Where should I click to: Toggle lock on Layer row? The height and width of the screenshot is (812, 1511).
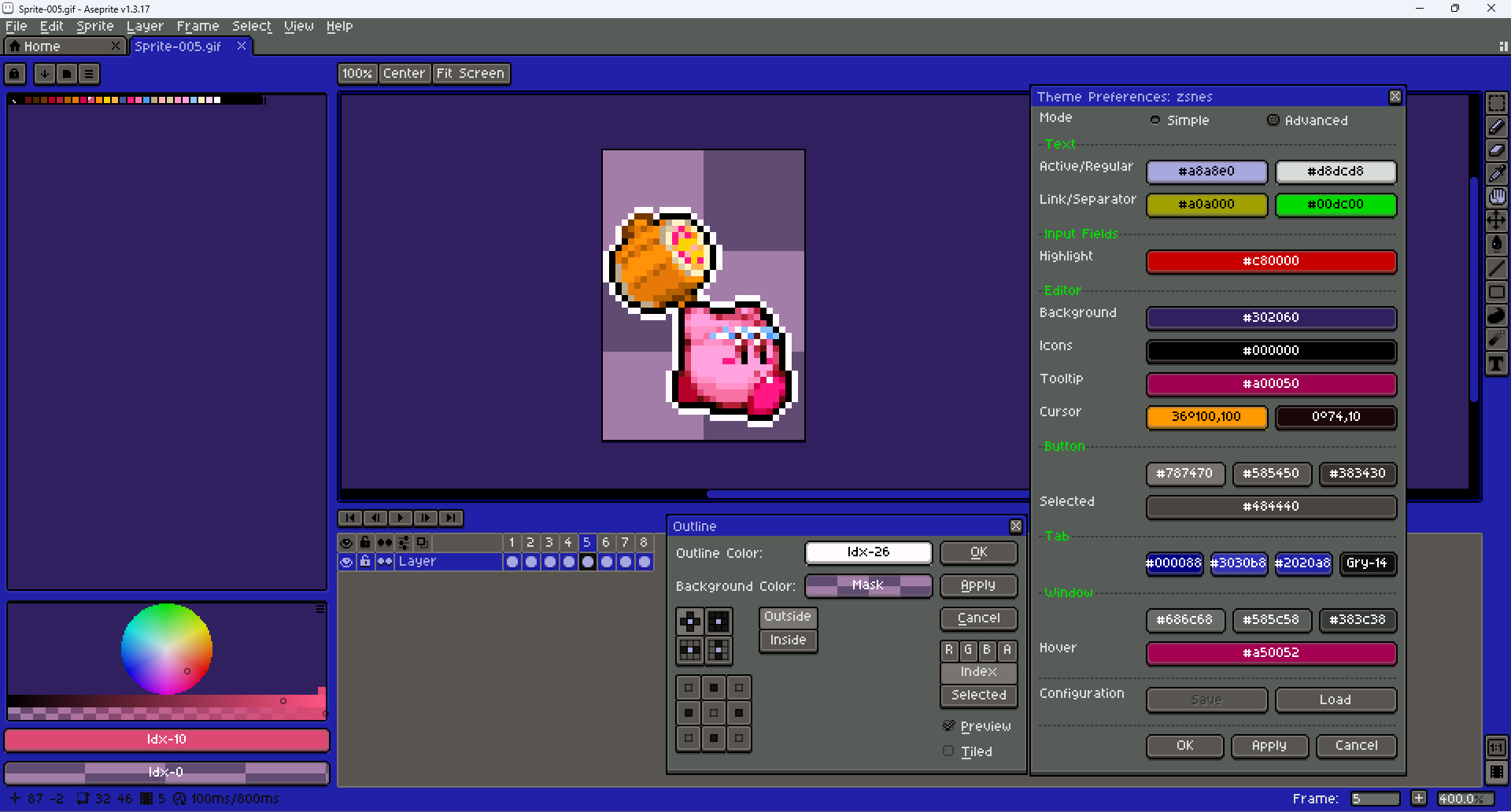[x=365, y=562]
